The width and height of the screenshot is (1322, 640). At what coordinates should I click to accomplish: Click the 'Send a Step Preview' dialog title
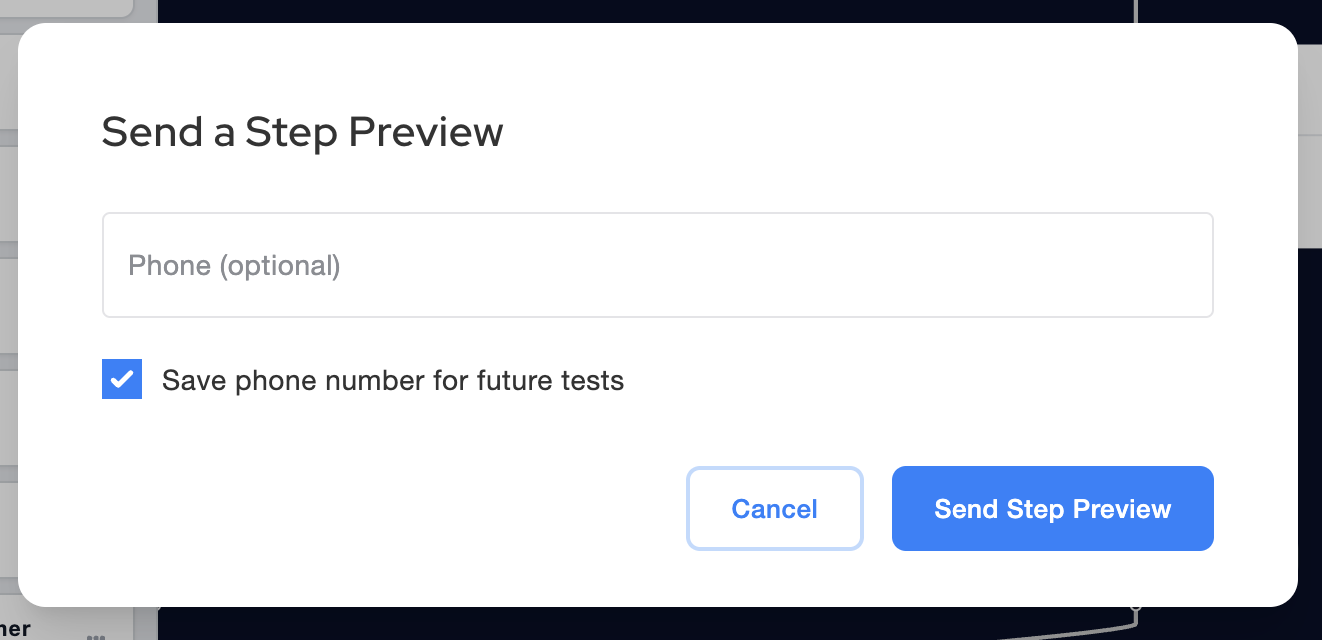301,131
